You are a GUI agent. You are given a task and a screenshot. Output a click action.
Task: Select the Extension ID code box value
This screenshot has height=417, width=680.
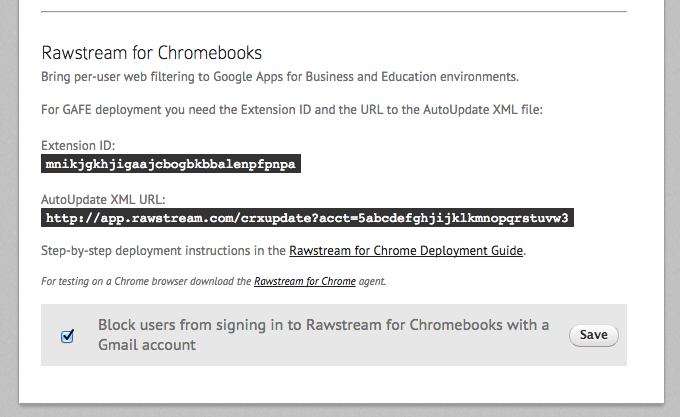(171, 164)
